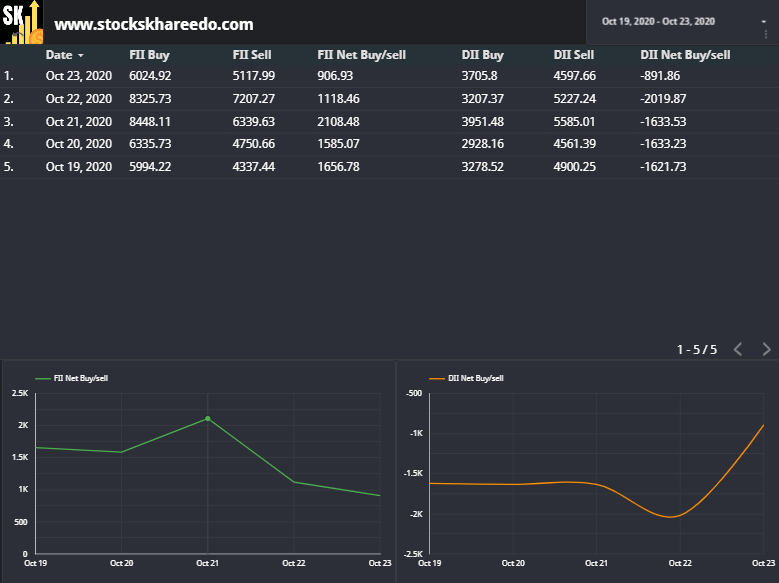779x583 pixels.
Task: Click FII net value 1656.78
Action: coord(338,167)
